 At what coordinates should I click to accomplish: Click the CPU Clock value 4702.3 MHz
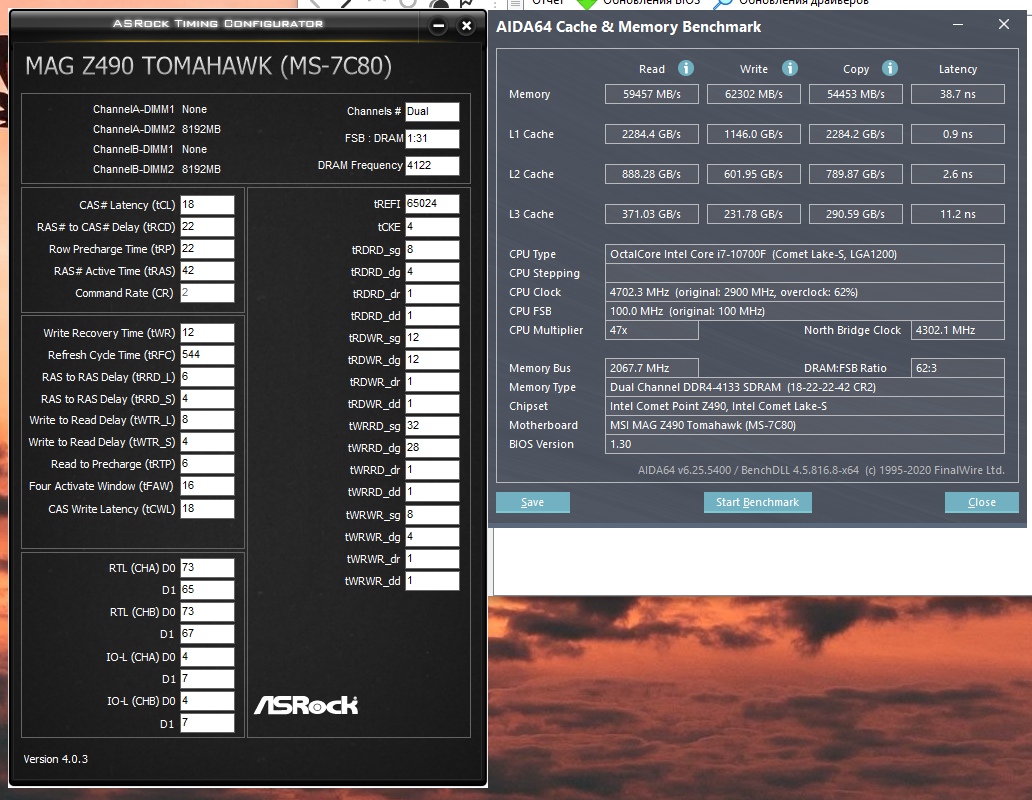coord(804,292)
